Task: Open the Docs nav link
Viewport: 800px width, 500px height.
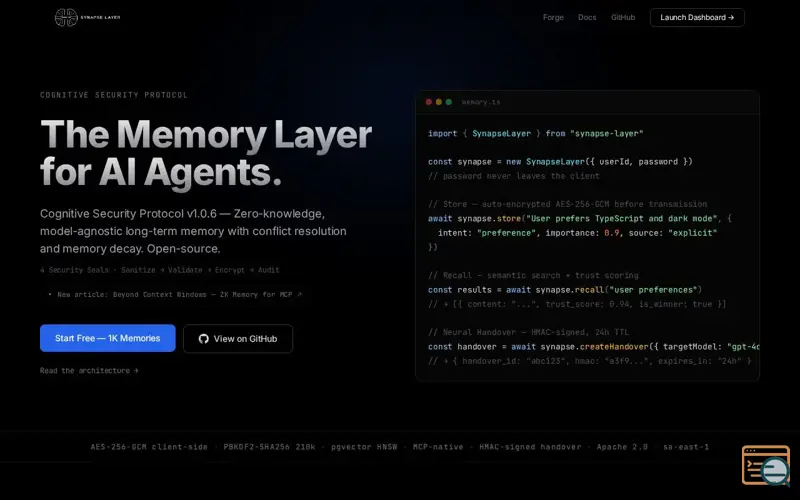Action: pos(587,17)
